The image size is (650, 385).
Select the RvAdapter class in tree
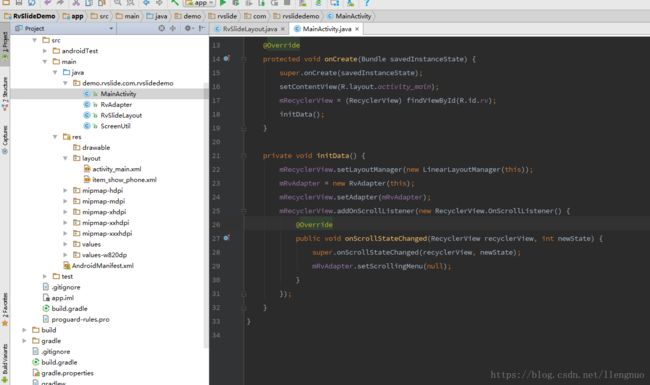point(116,104)
